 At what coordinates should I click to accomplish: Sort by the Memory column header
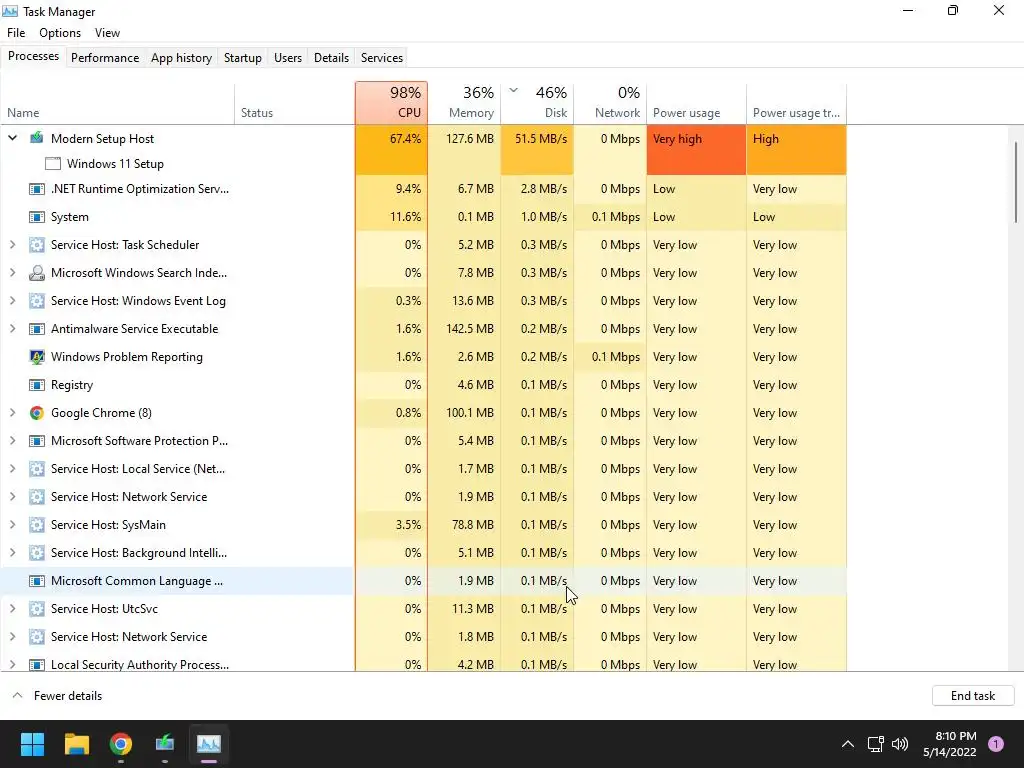464,103
